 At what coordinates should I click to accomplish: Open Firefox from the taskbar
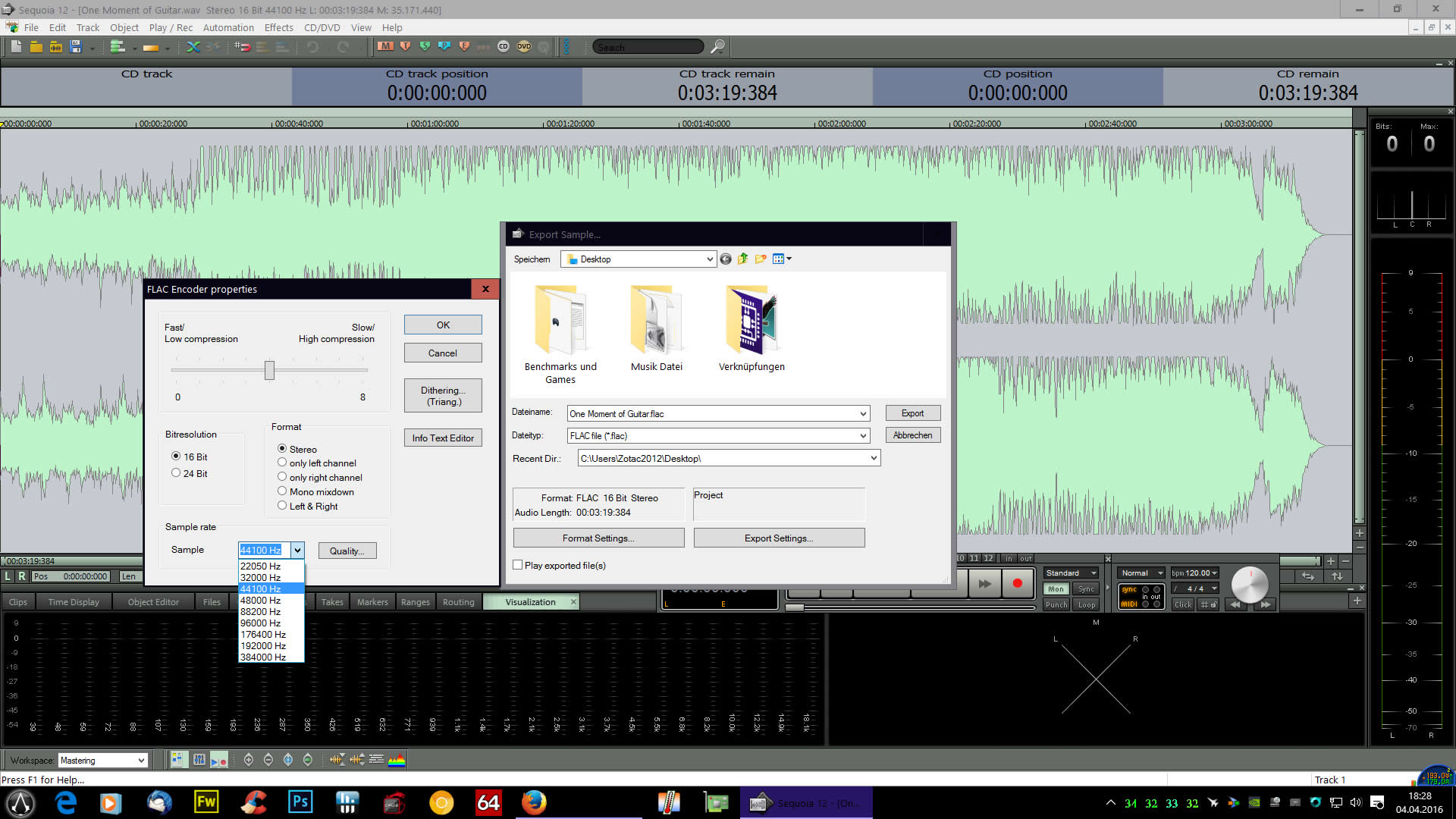(534, 802)
